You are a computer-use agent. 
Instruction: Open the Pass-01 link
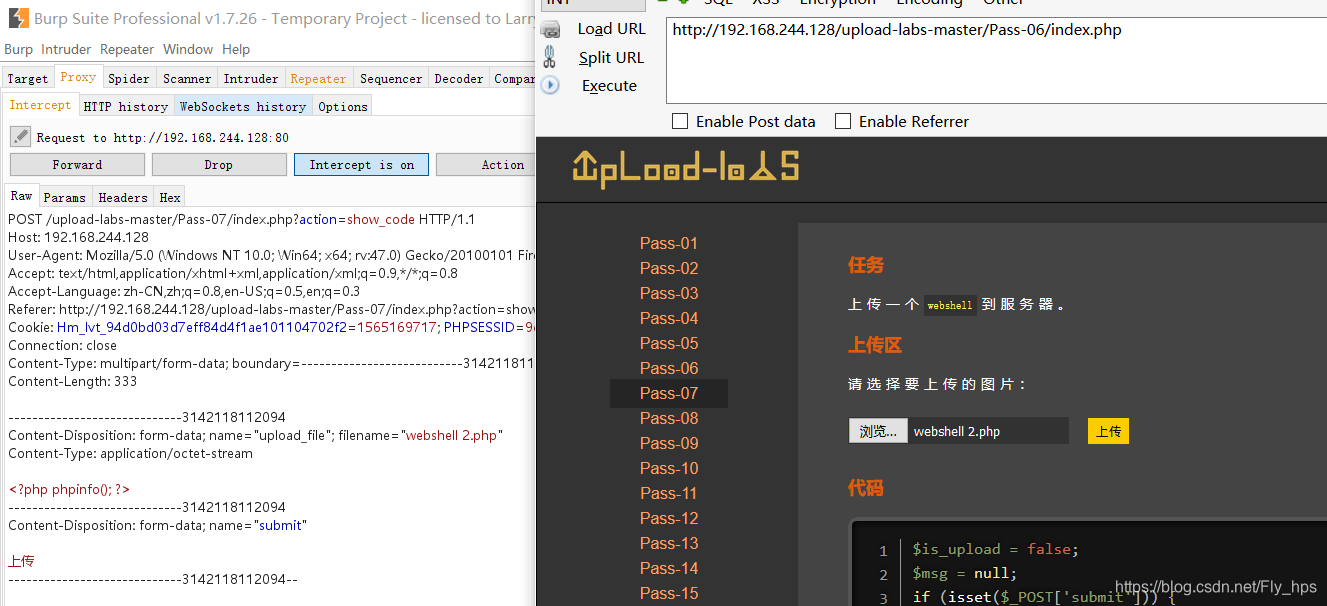pos(669,243)
